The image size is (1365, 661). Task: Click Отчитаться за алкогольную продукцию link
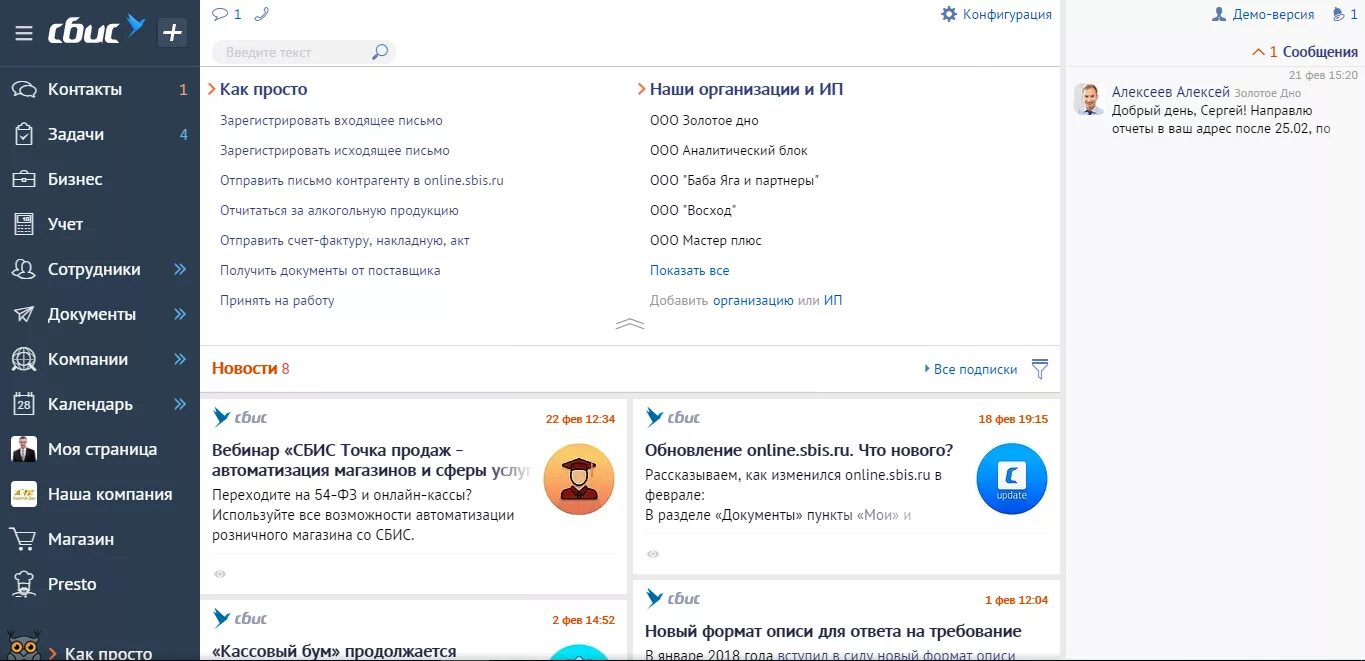(x=339, y=211)
